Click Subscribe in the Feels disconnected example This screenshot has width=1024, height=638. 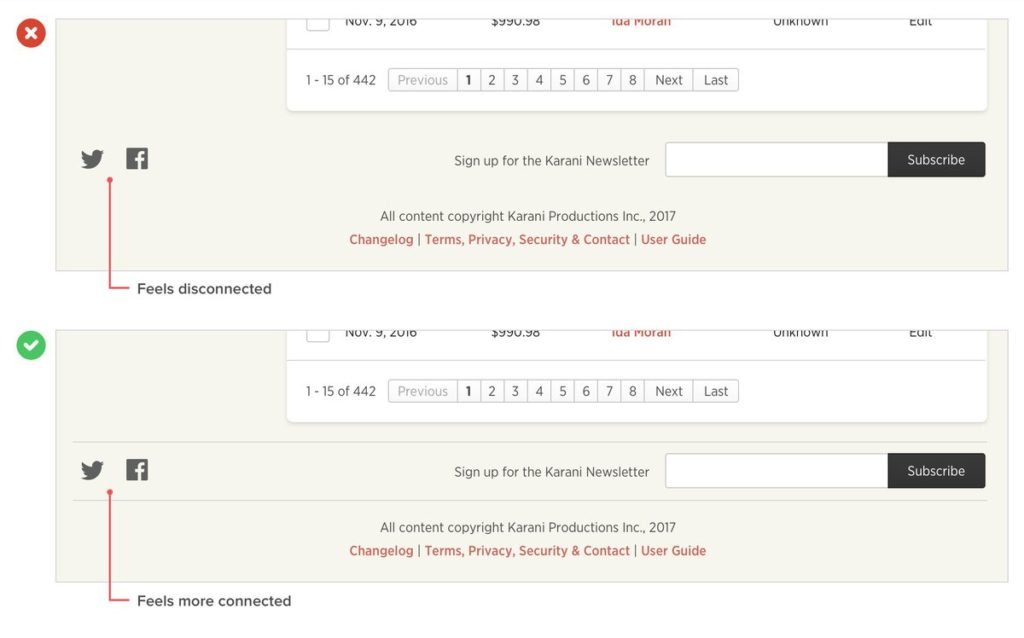[936, 159]
